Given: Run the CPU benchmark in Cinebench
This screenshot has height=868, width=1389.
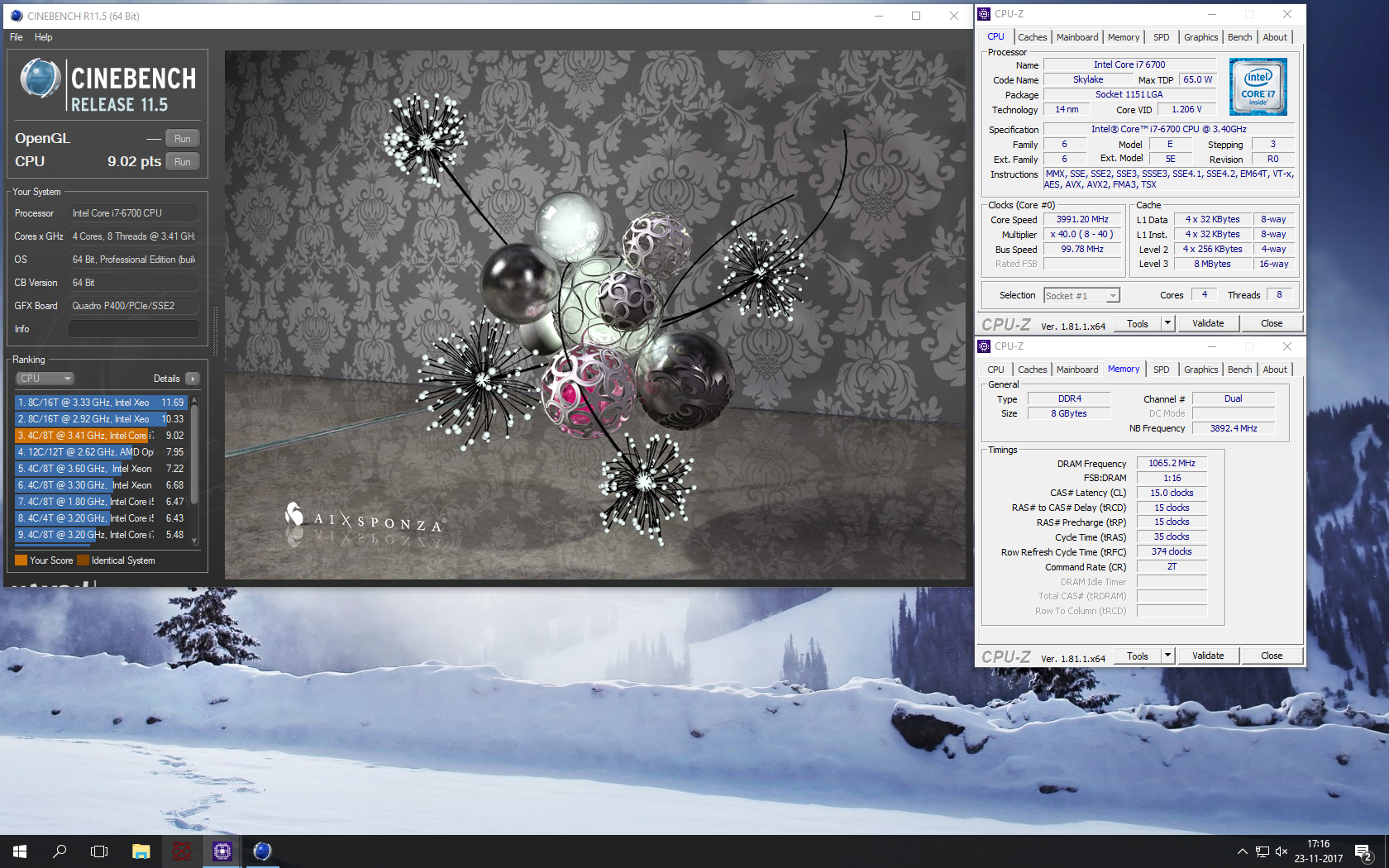Looking at the screenshot, I should pos(183,162).
